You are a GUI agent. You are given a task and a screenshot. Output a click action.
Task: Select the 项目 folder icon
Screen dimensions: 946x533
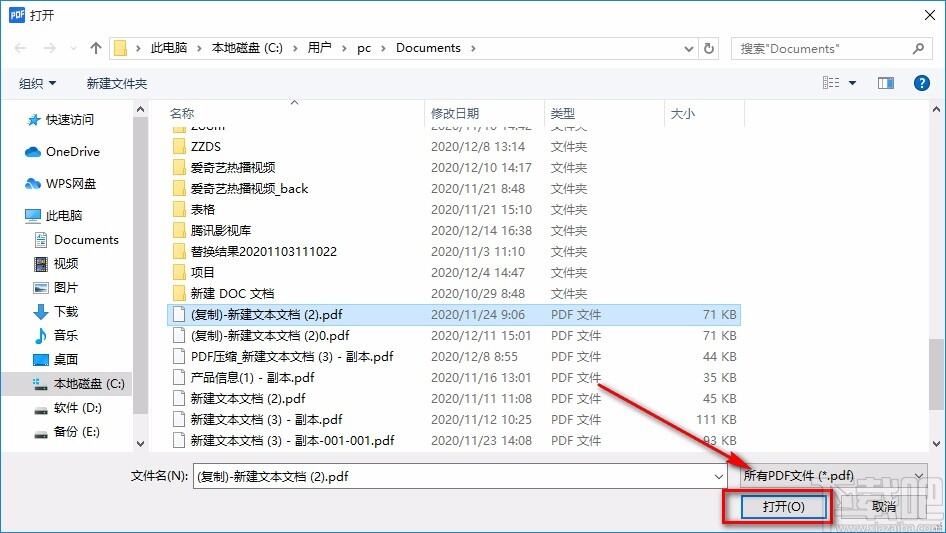click(179, 272)
